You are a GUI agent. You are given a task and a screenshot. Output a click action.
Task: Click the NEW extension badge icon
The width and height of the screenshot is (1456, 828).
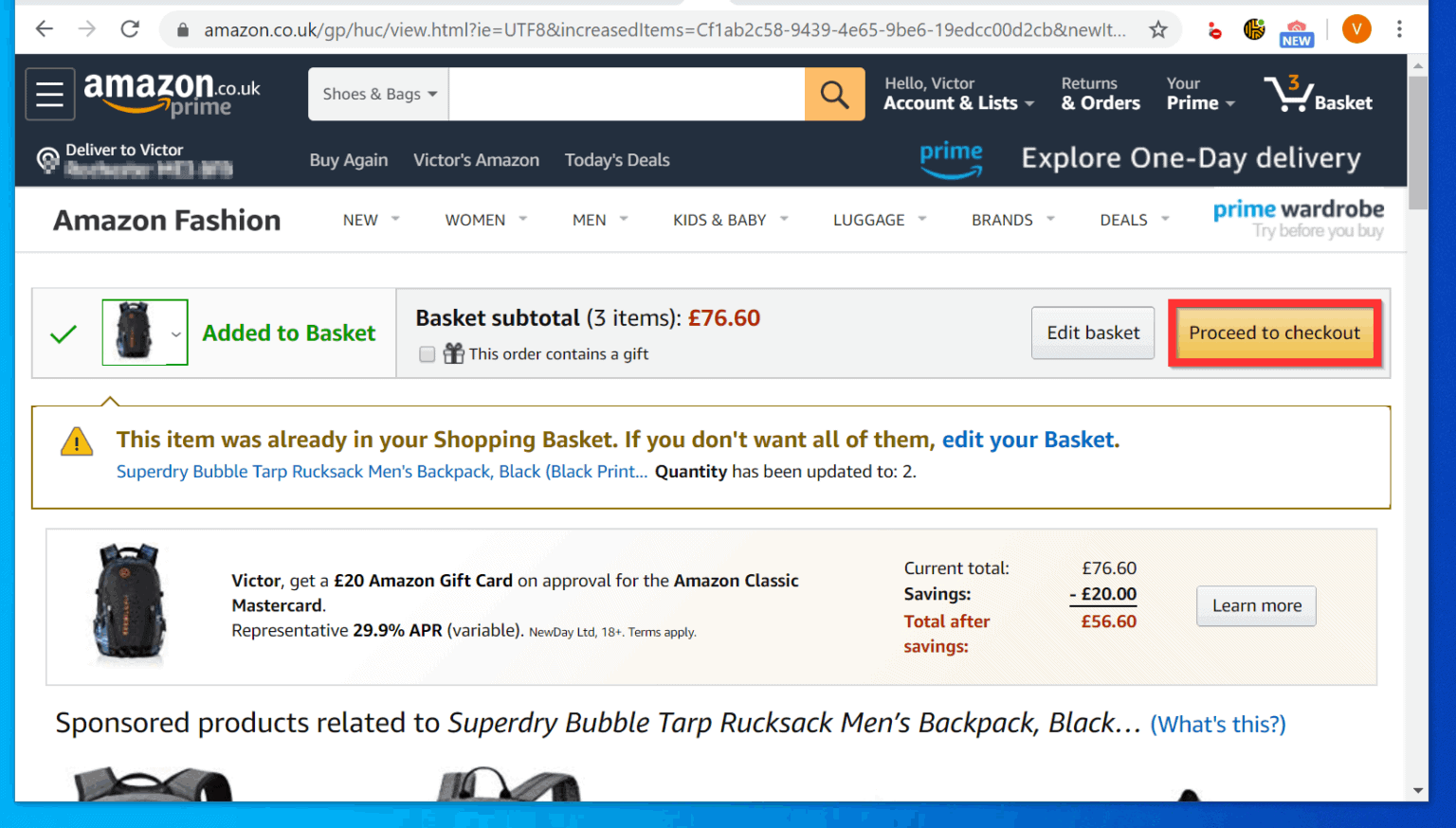click(1296, 29)
